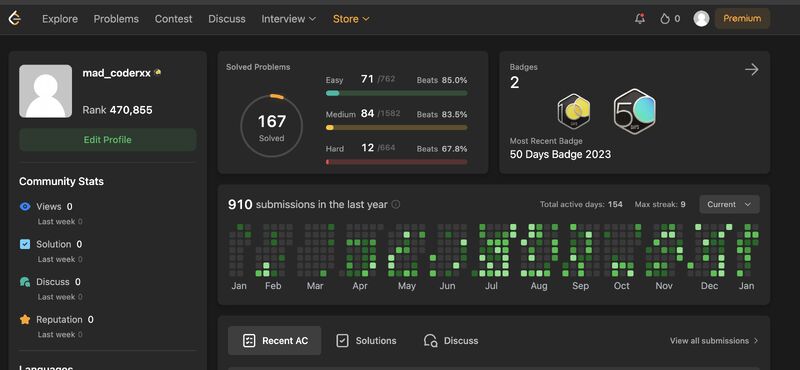Click the Solution checkbox icon
The height and width of the screenshot is (370, 800).
pyautogui.click(x=25, y=244)
